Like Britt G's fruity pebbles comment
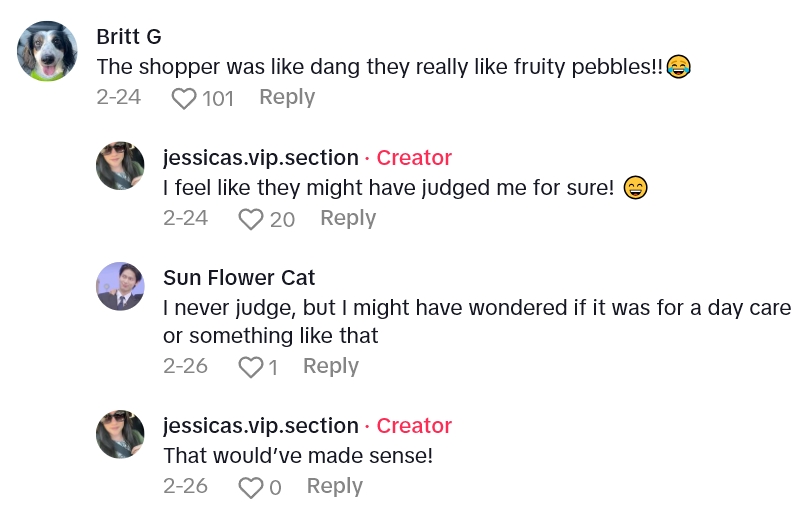Viewport: 806px width, 522px height. click(x=183, y=98)
